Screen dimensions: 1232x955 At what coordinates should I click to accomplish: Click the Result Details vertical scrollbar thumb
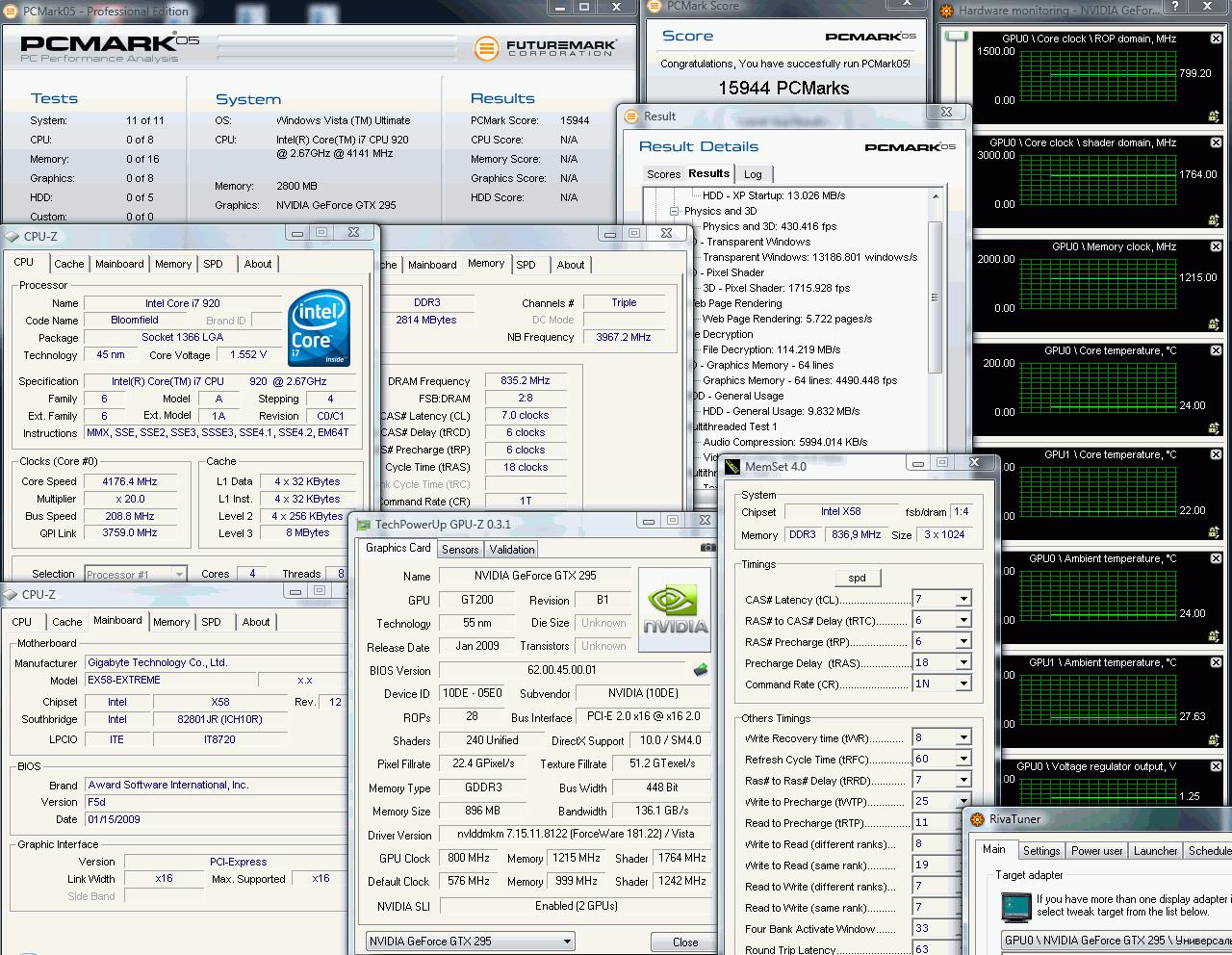(935, 297)
